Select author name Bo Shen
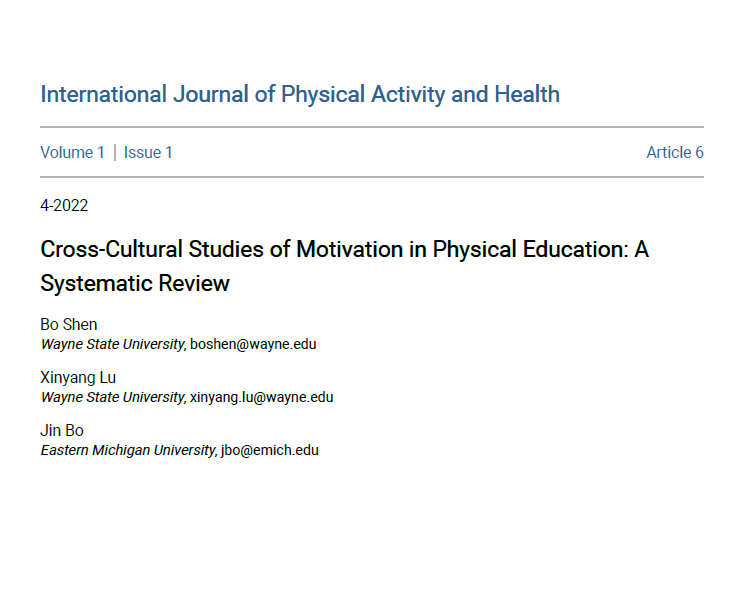 tap(69, 324)
